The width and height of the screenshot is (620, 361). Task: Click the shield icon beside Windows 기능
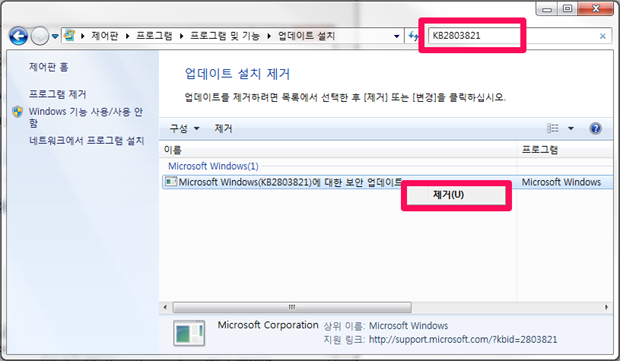click(x=17, y=112)
